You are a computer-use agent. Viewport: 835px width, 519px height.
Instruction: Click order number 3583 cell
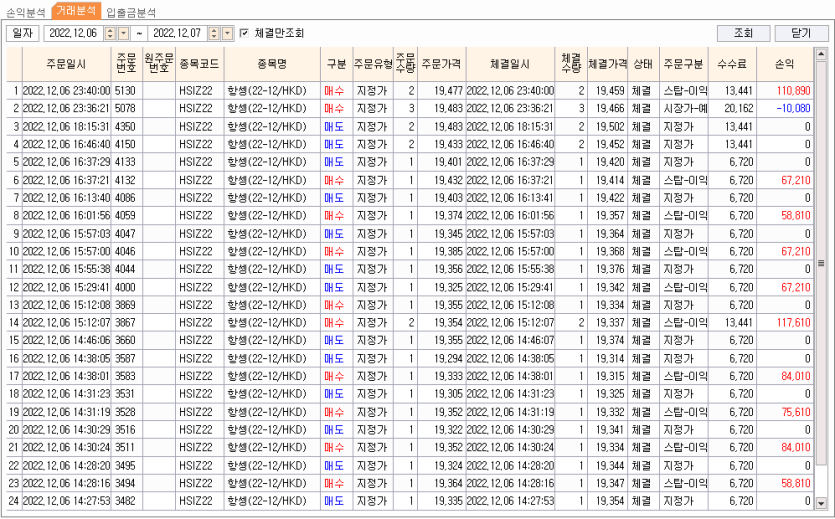[x=127, y=376]
